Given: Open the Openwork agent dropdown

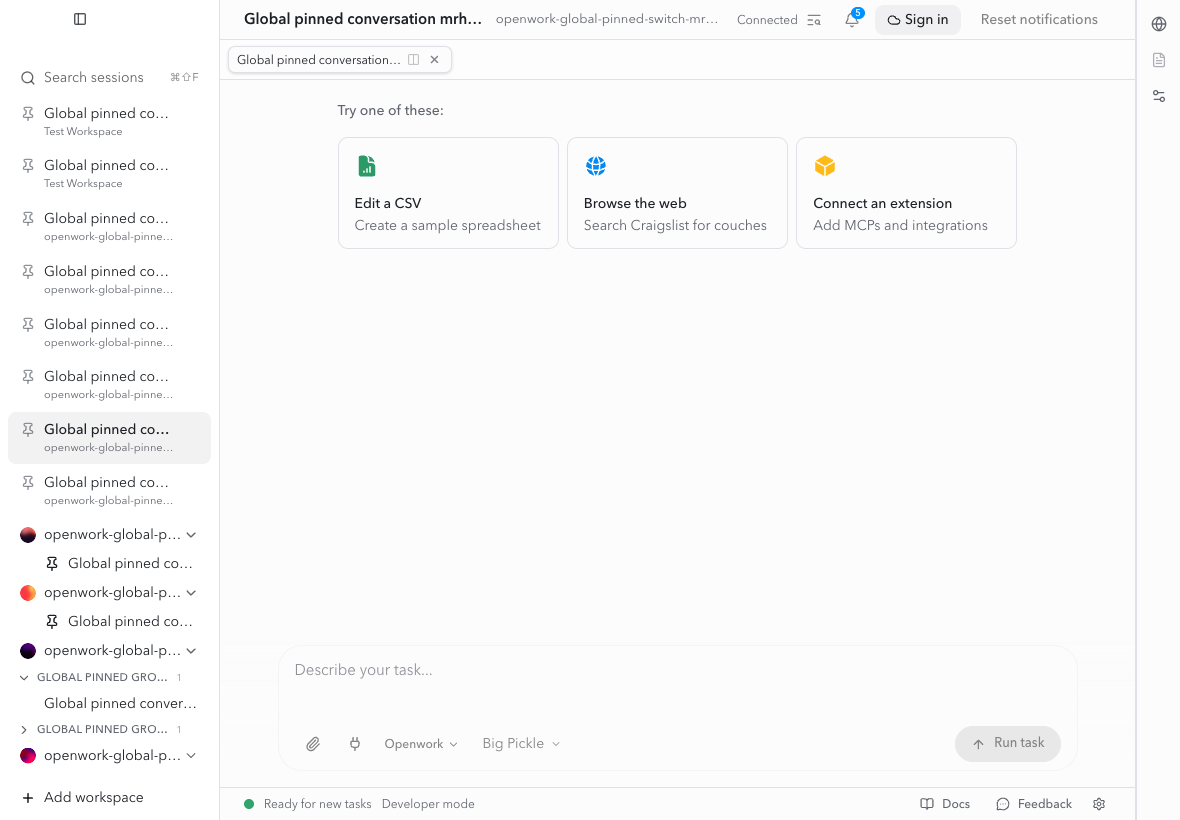Looking at the screenshot, I should [x=421, y=744].
